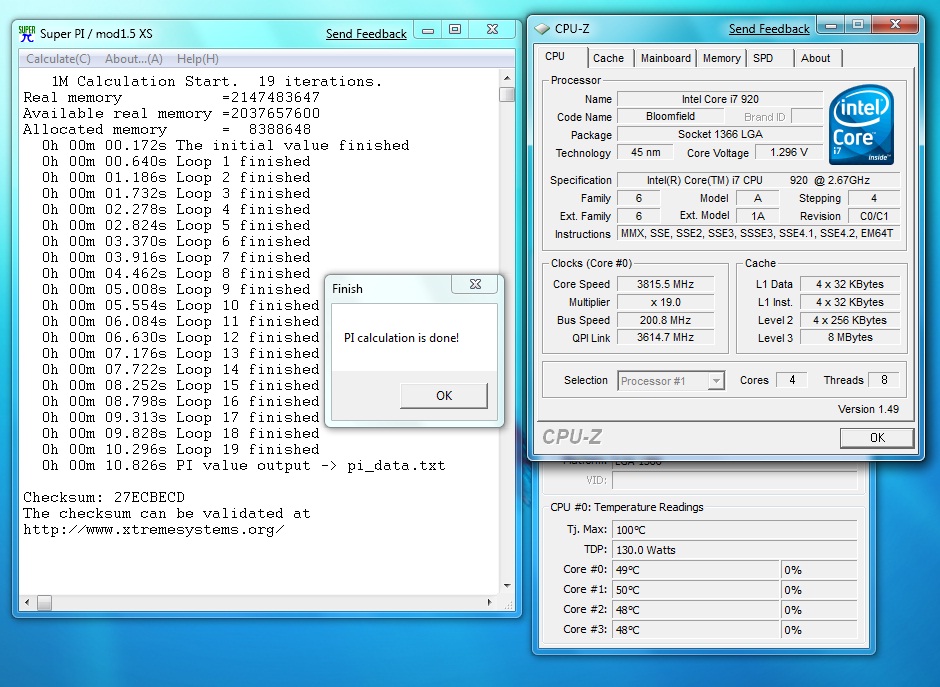Viewport: 940px width, 687px height.
Task: Click the Super PI horizontal scrollbar right arrow
Action: [x=490, y=602]
